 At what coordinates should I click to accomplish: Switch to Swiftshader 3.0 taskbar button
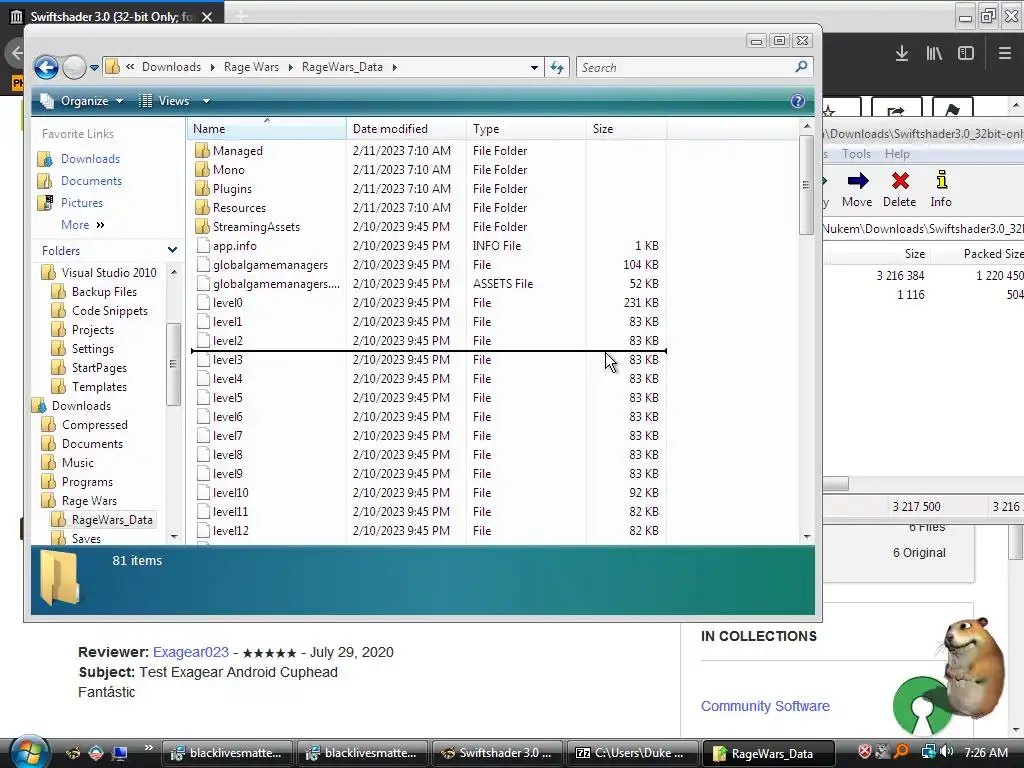[x=497, y=753]
